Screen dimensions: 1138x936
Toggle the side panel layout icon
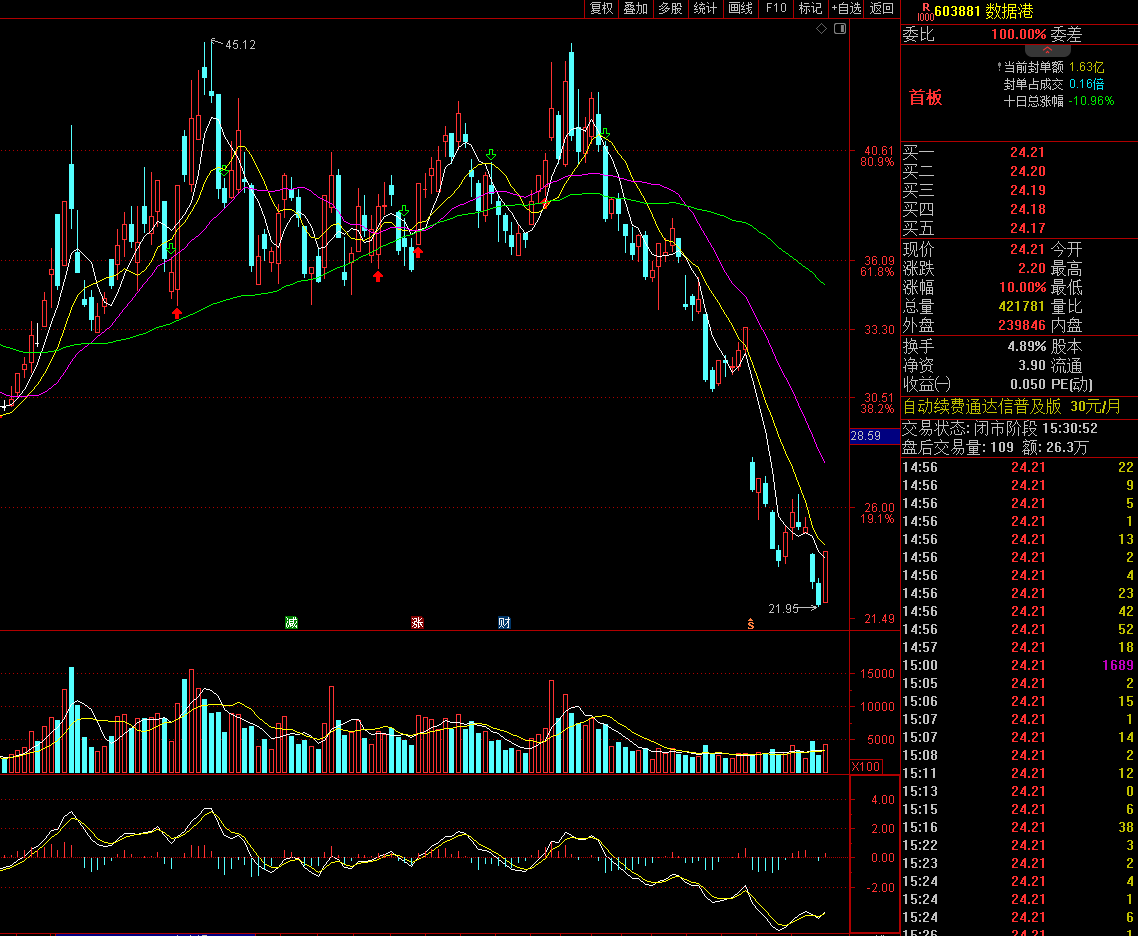pyautogui.click(x=840, y=28)
